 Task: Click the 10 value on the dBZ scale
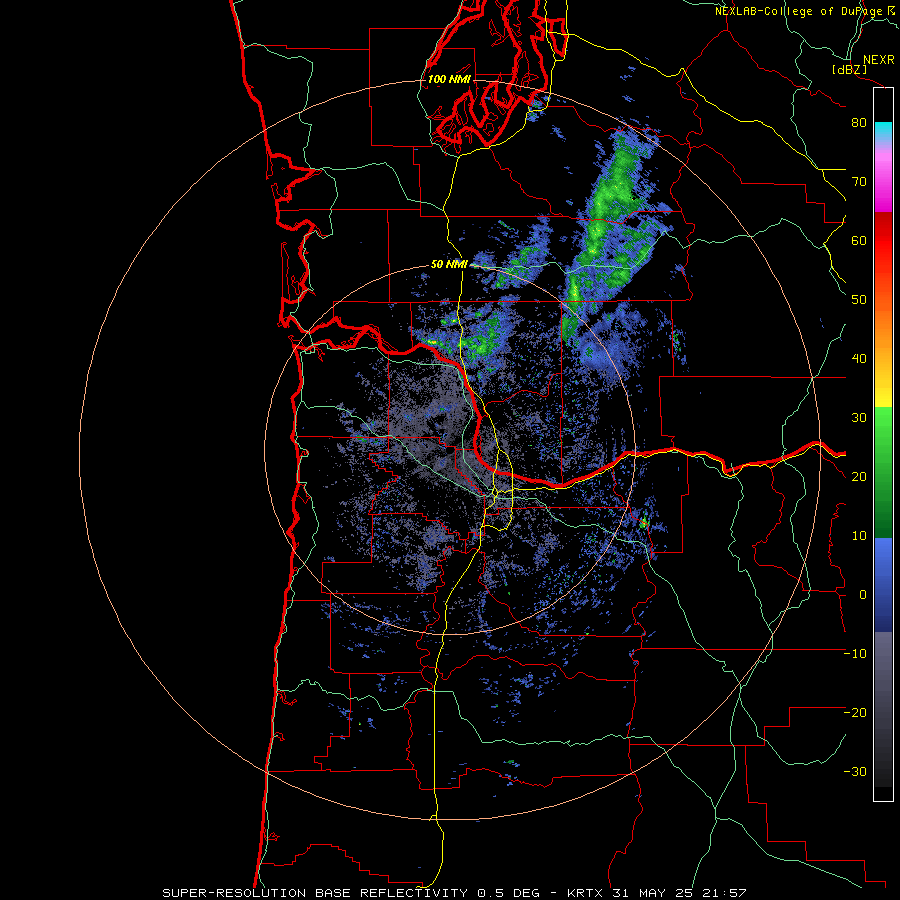point(859,536)
